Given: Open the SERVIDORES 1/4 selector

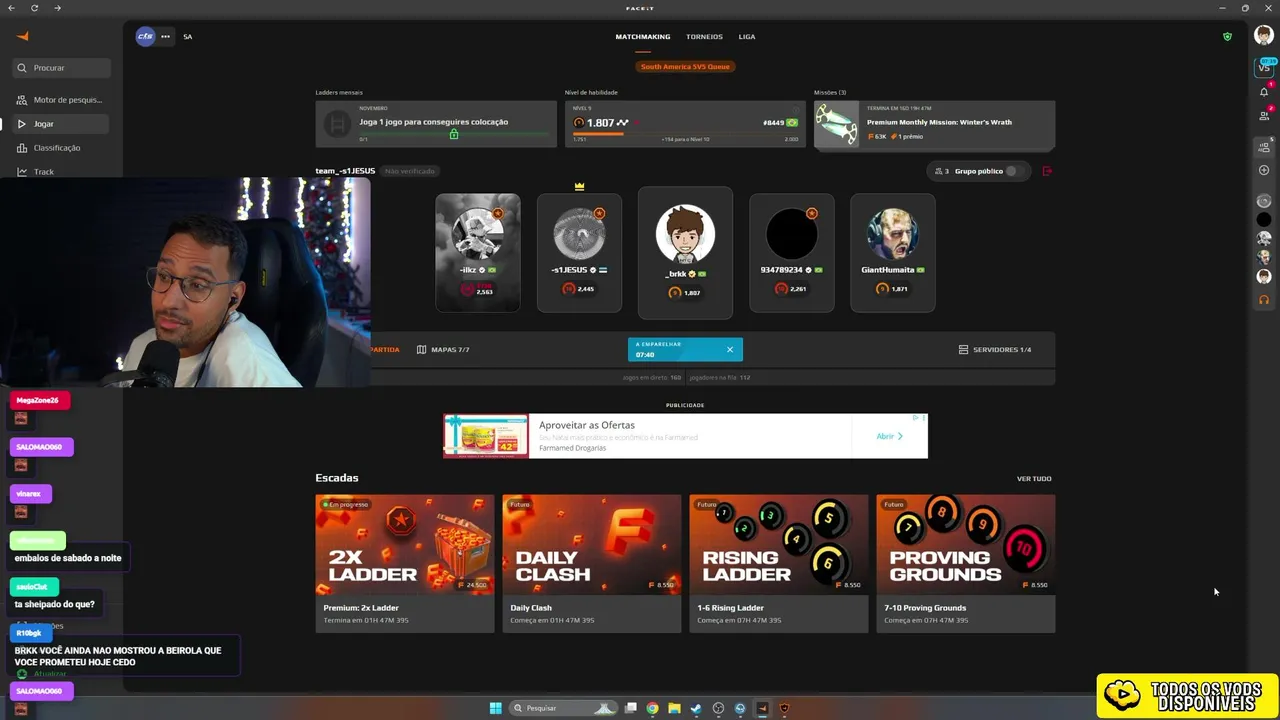Looking at the screenshot, I should pos(995,349).
